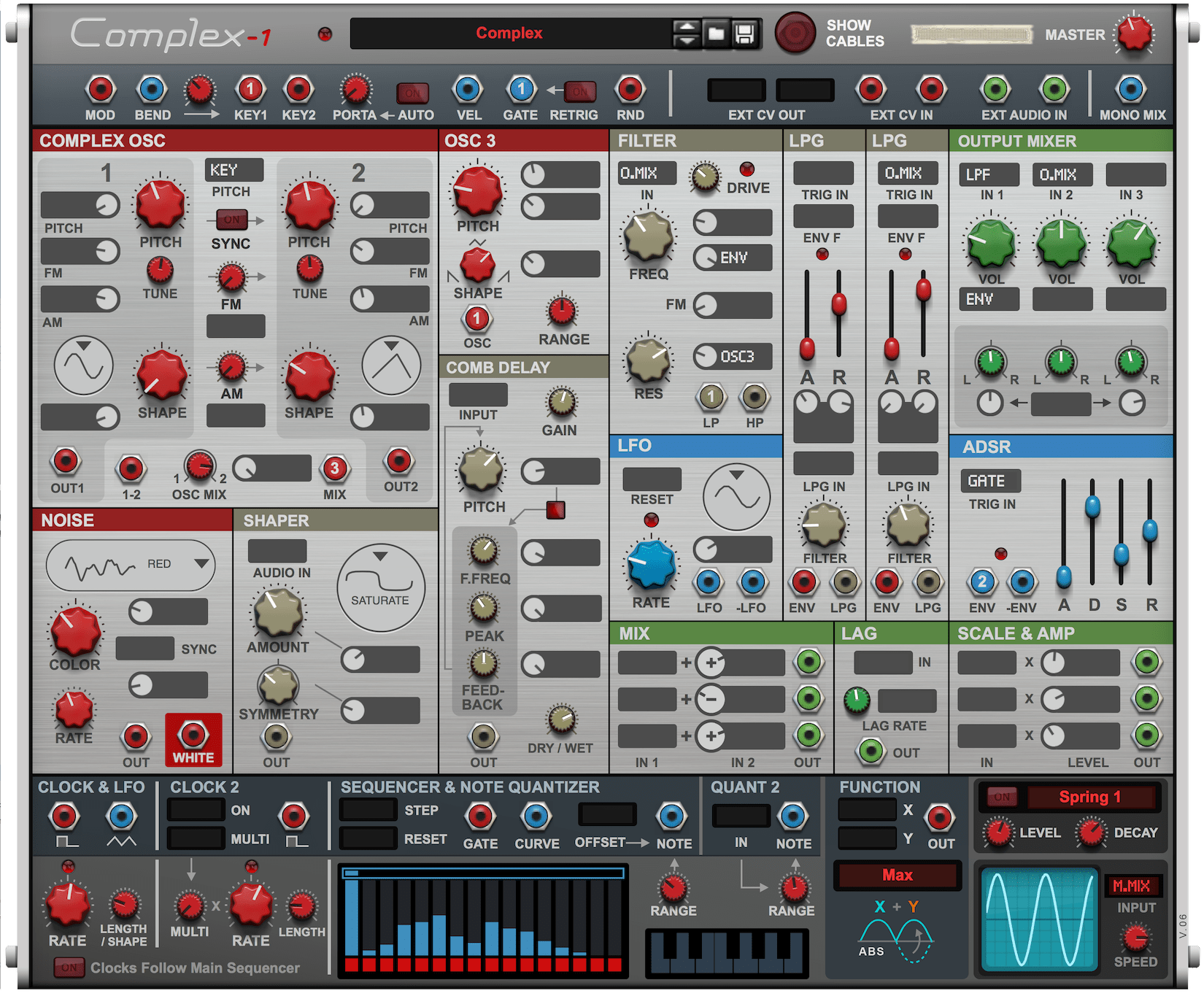The height and width of the screenshot is (996, 1204).
Task: Click the oscilloscope waveform display
Action: [1039, 919]
